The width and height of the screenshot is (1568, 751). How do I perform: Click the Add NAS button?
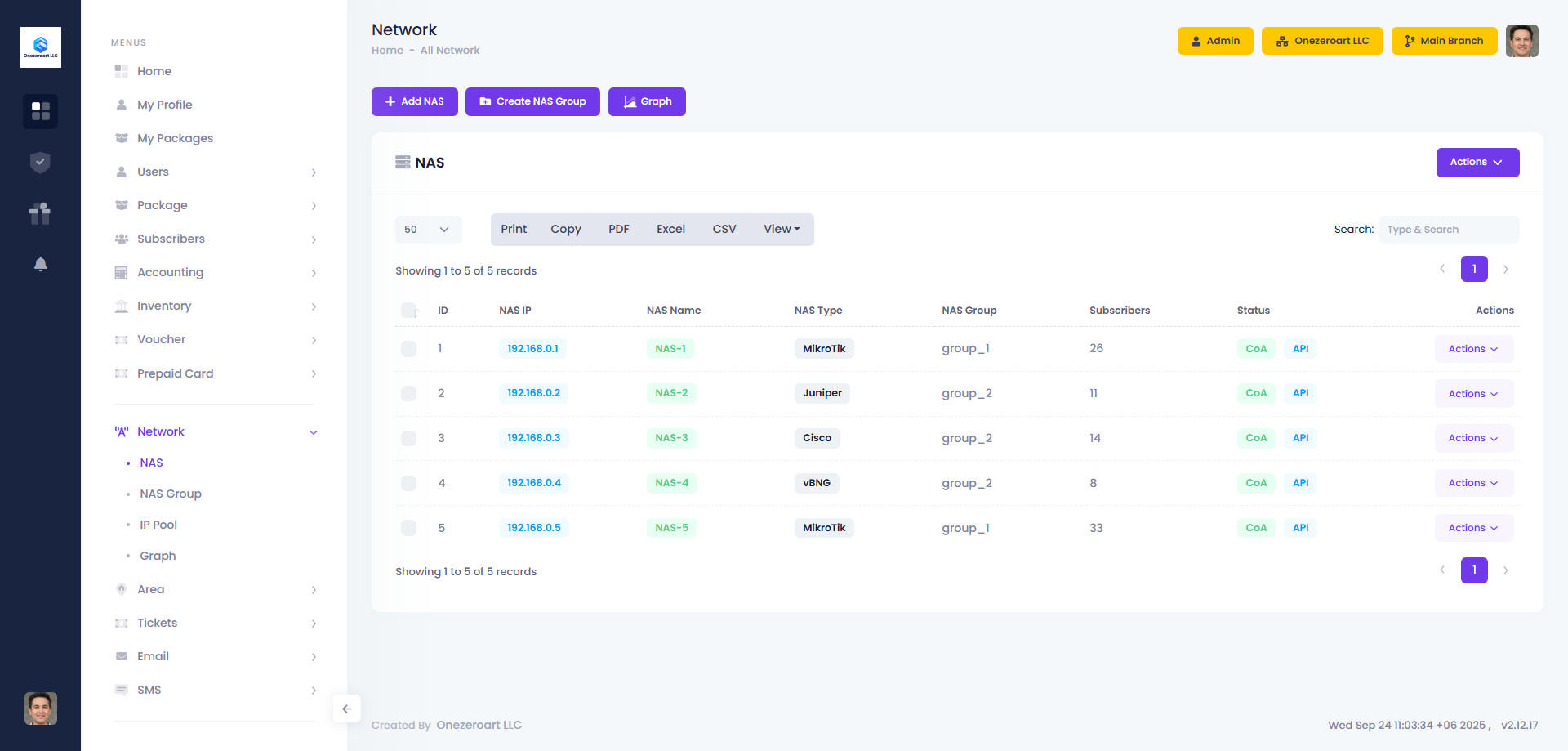tap(415, 101)
